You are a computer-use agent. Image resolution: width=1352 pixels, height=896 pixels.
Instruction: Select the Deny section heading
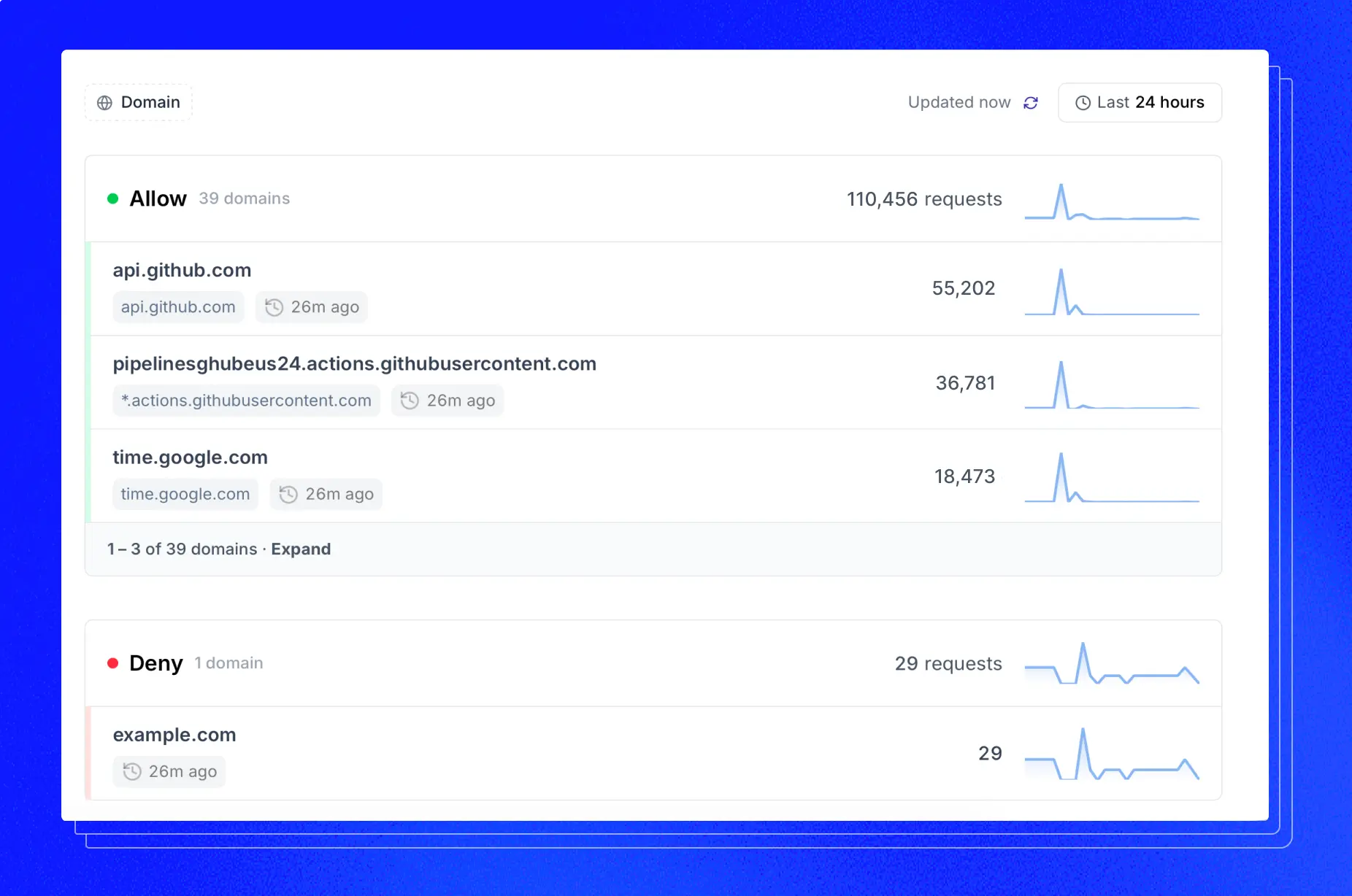click(155, 663)
